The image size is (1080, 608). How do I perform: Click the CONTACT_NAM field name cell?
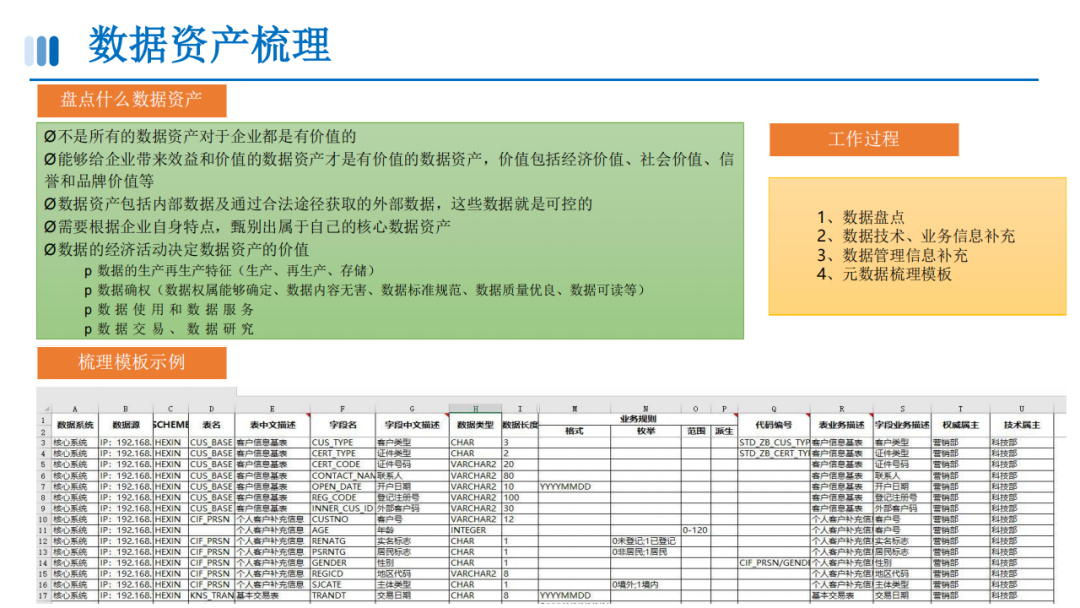pos(342,476)
